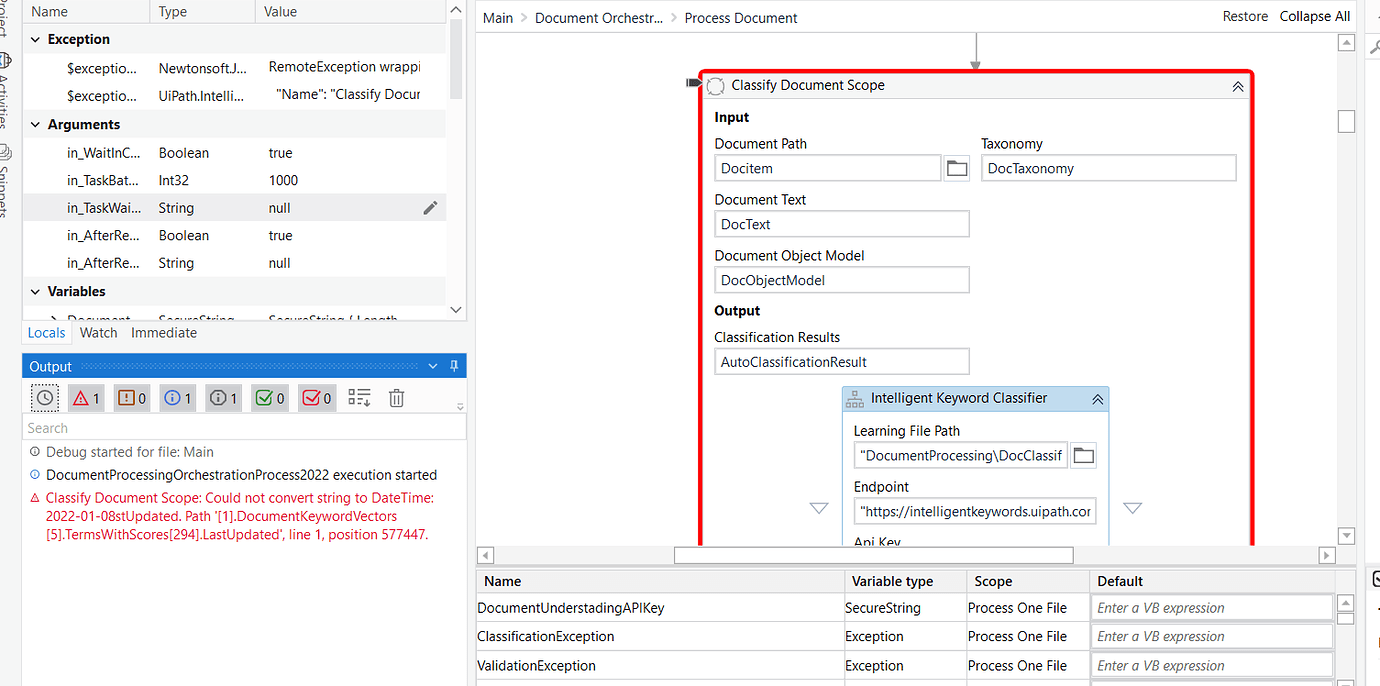Pin the Output panel
Image resolution: width=1380 pixels, height=686 pixels.
coord(455,365)
